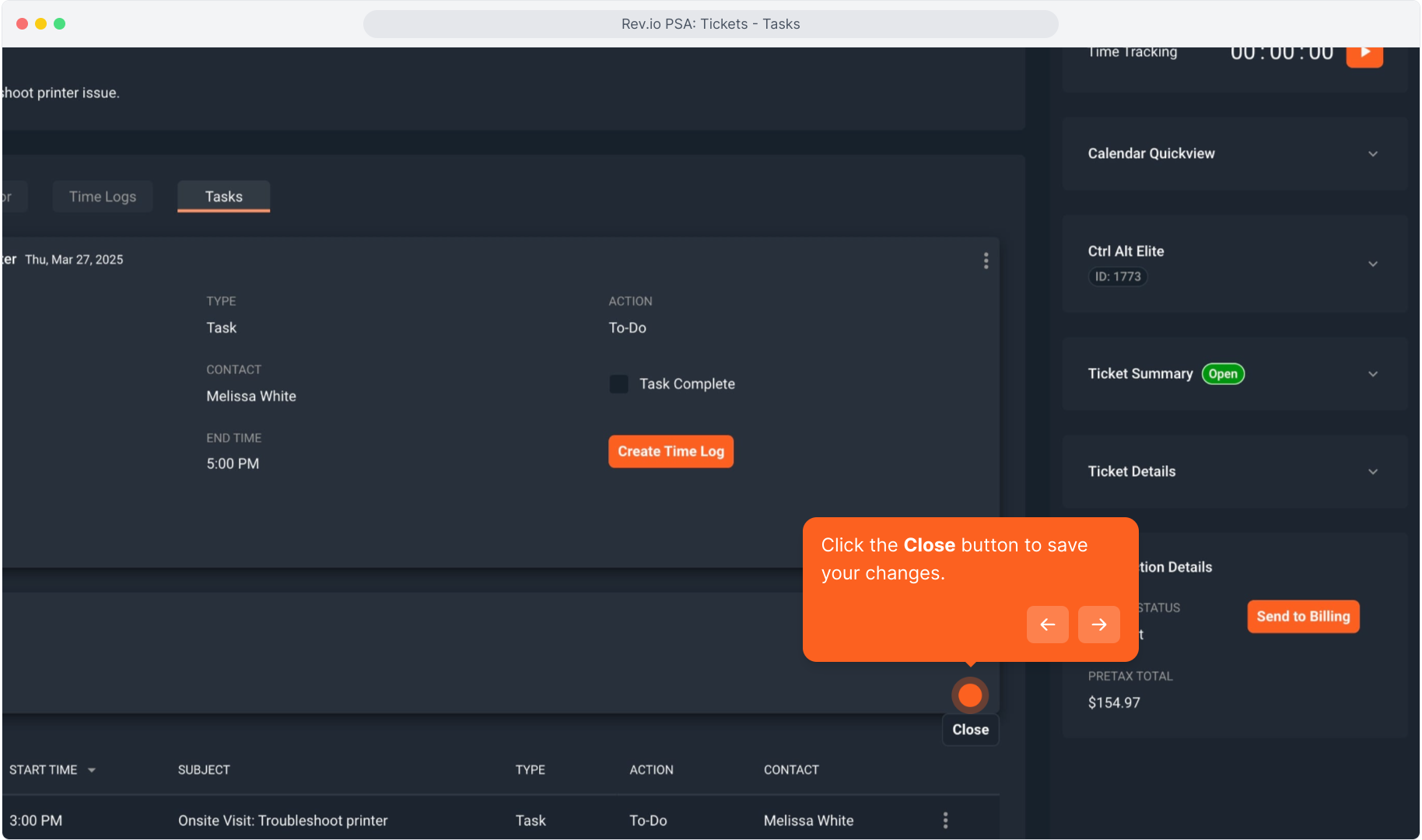The width and height of the screenshot is (1422, 840).
Task: Click the ID: 1773 badge
Action: [1117, 277]
